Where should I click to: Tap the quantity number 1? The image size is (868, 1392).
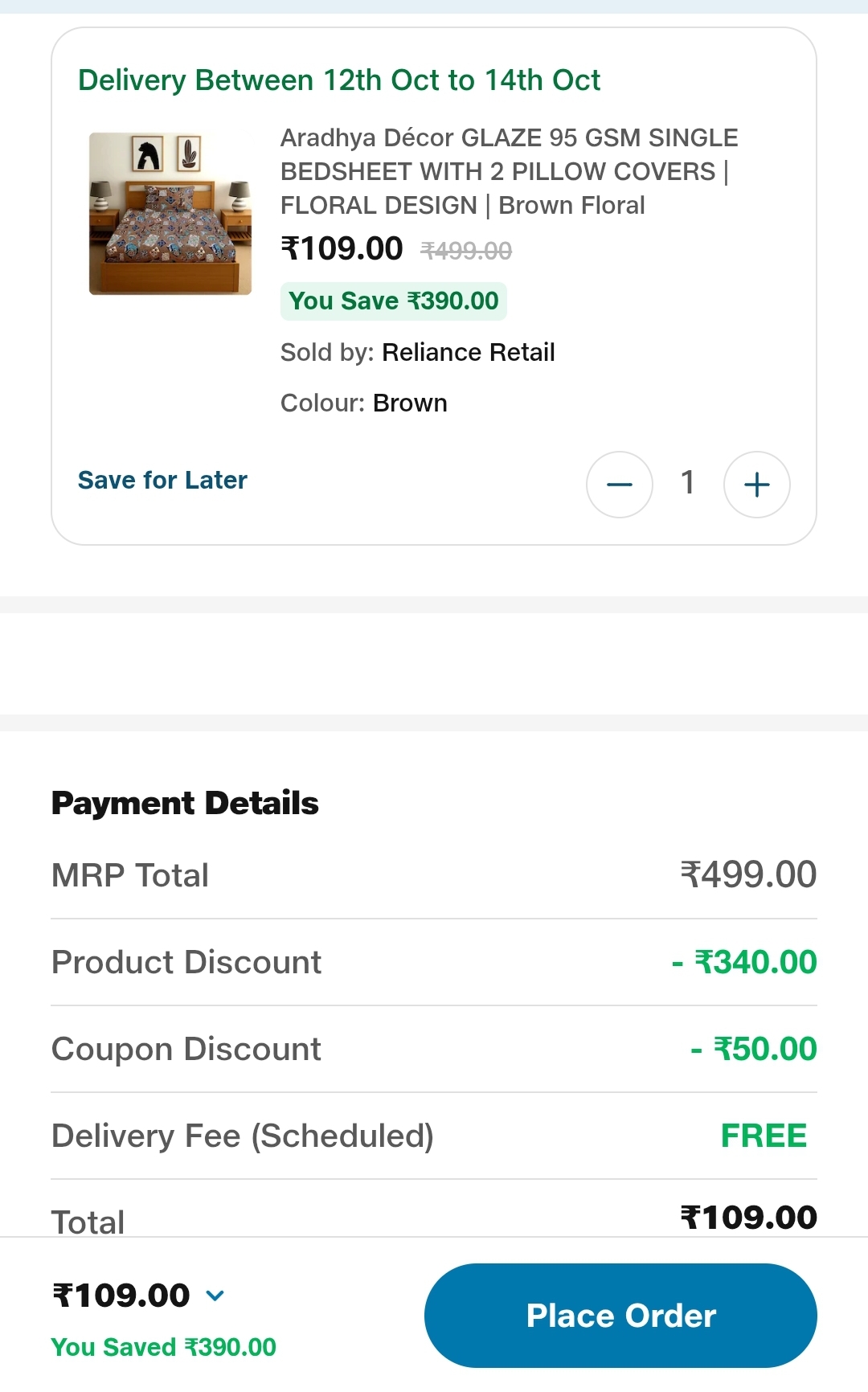pyautogui.click(x=687, y=482)
